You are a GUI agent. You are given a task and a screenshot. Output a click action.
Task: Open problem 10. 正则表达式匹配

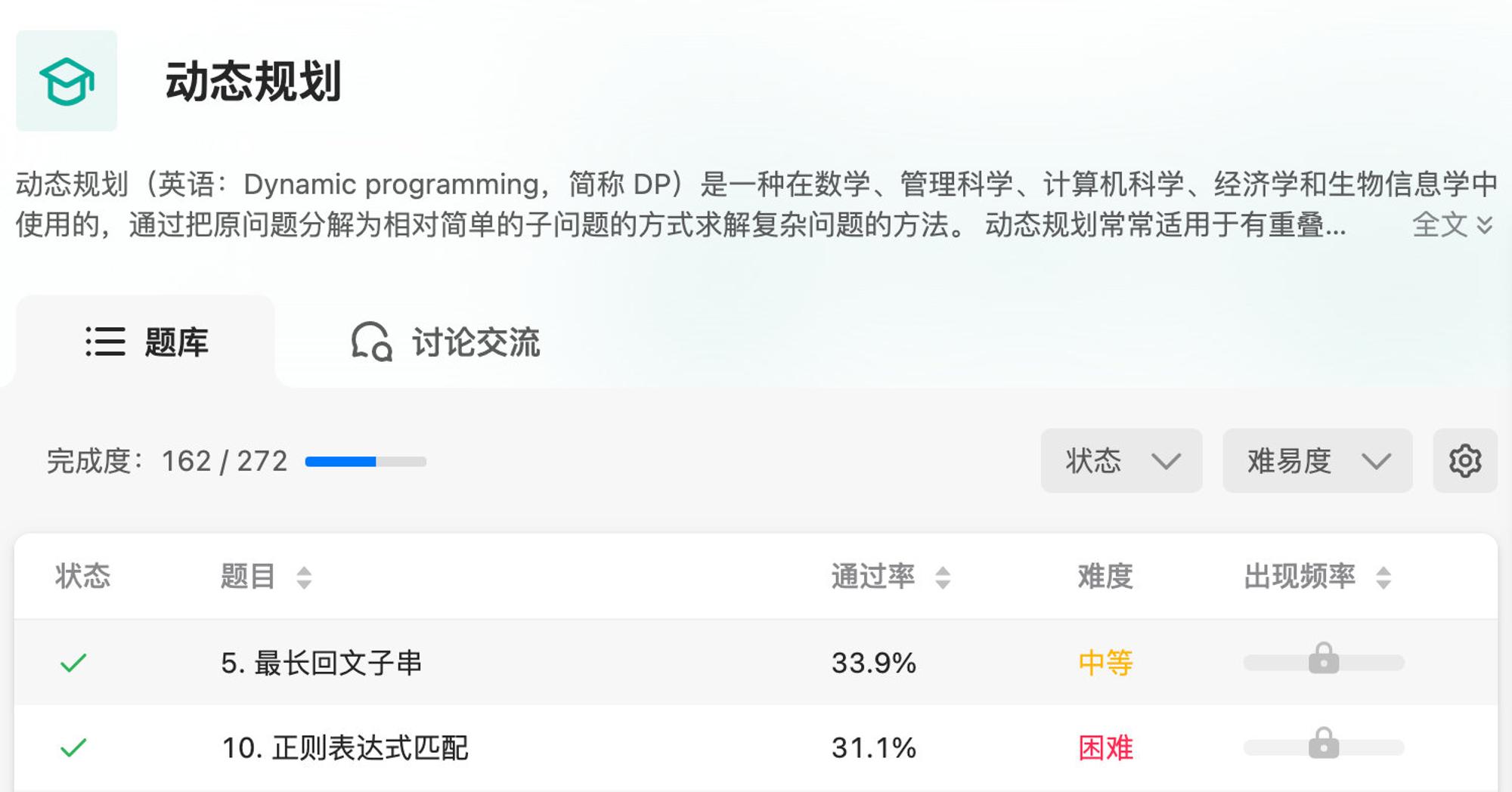coord(345,747)
